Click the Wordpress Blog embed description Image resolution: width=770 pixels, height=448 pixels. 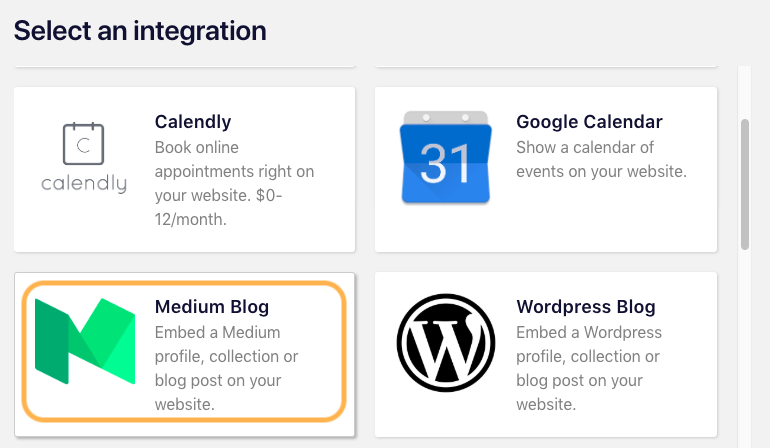tap(589, 368)
